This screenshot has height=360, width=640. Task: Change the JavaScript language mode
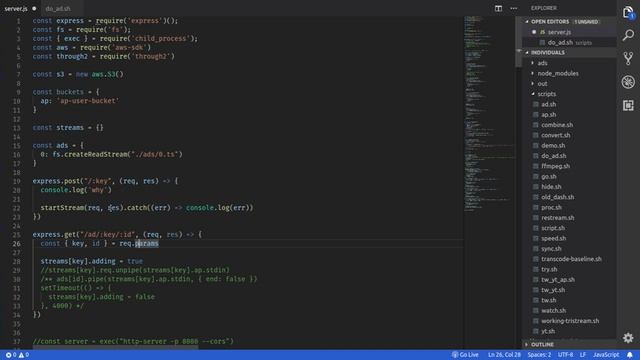[x=606, y=355]
